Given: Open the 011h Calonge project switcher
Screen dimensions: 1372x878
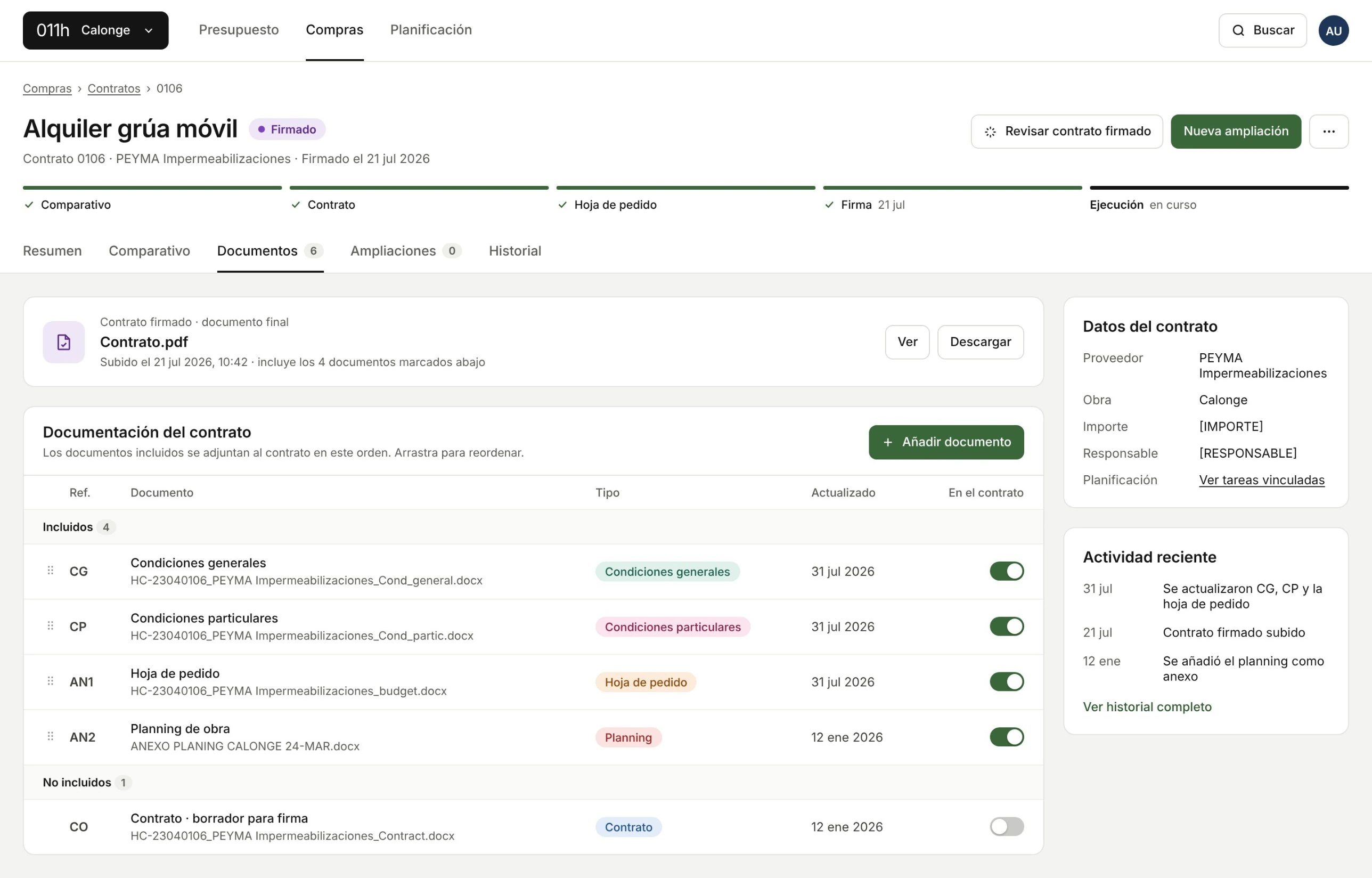Looking at the screenshot, I should [x=95, y=30].
